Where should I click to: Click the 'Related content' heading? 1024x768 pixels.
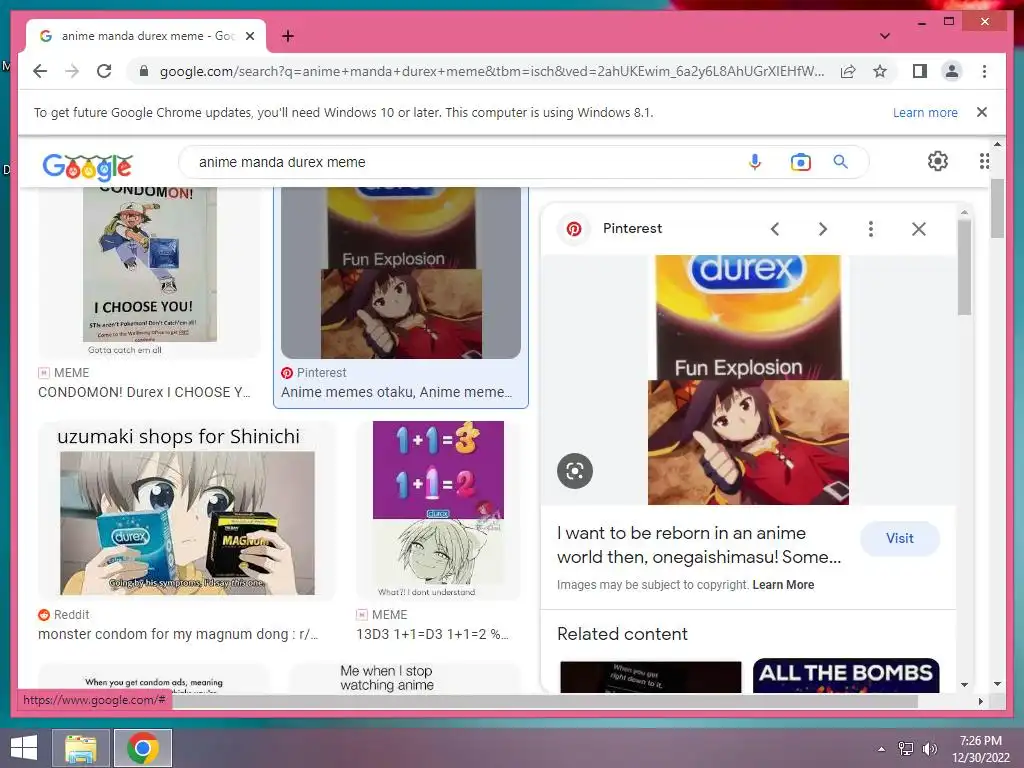[x=622, y=634]
